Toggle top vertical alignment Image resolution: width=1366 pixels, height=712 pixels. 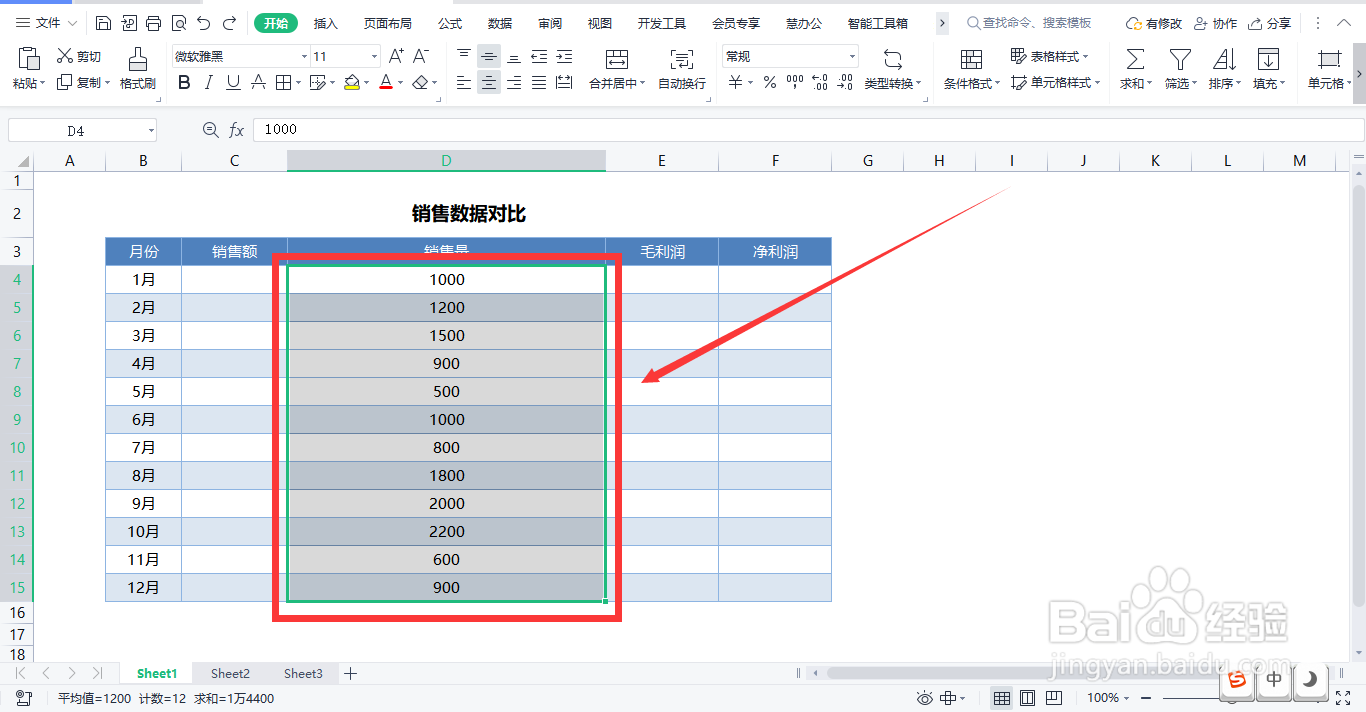pyautogui.click(x=463, y=57)
